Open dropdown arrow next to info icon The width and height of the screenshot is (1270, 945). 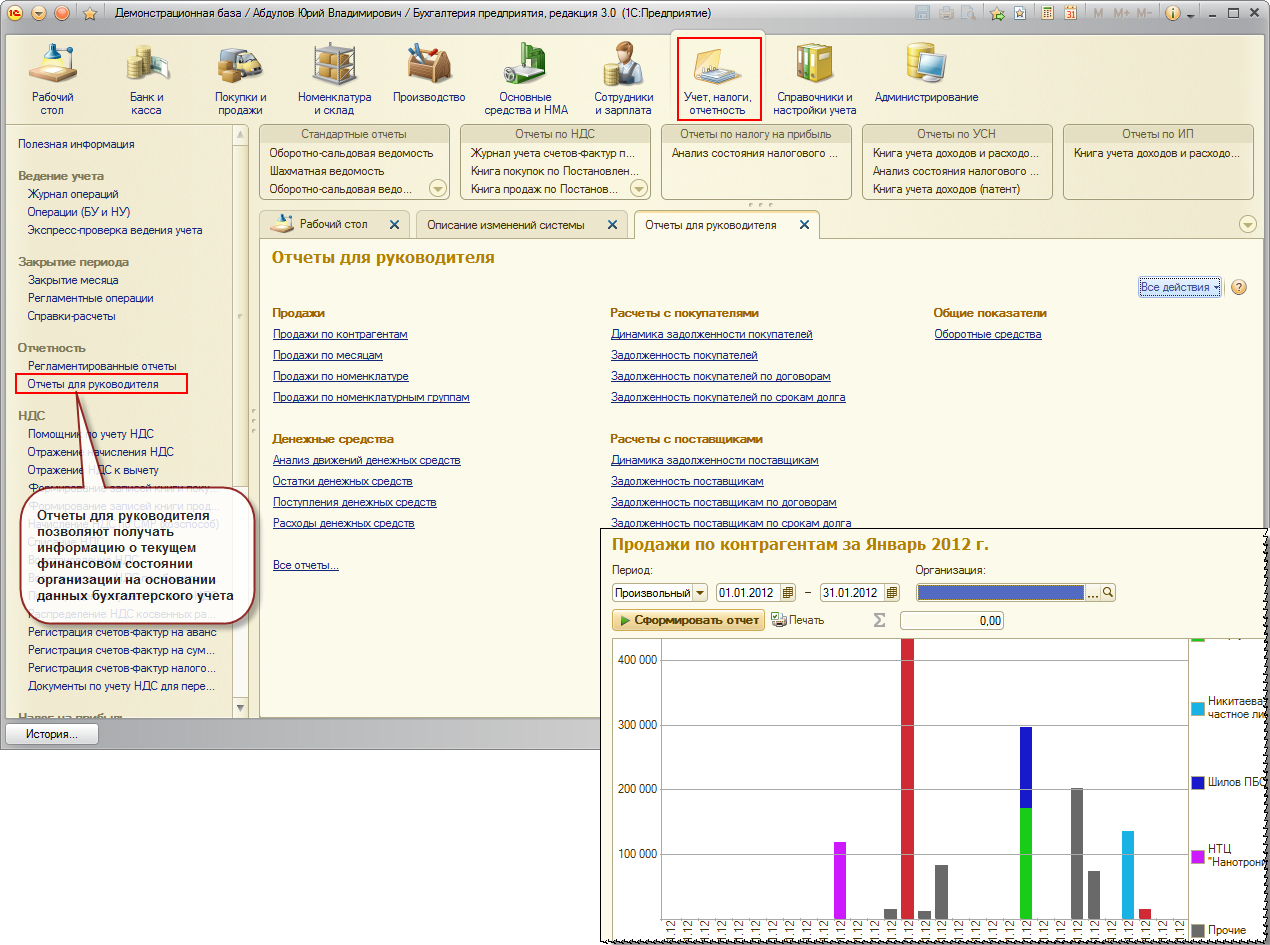(1191, 14)
